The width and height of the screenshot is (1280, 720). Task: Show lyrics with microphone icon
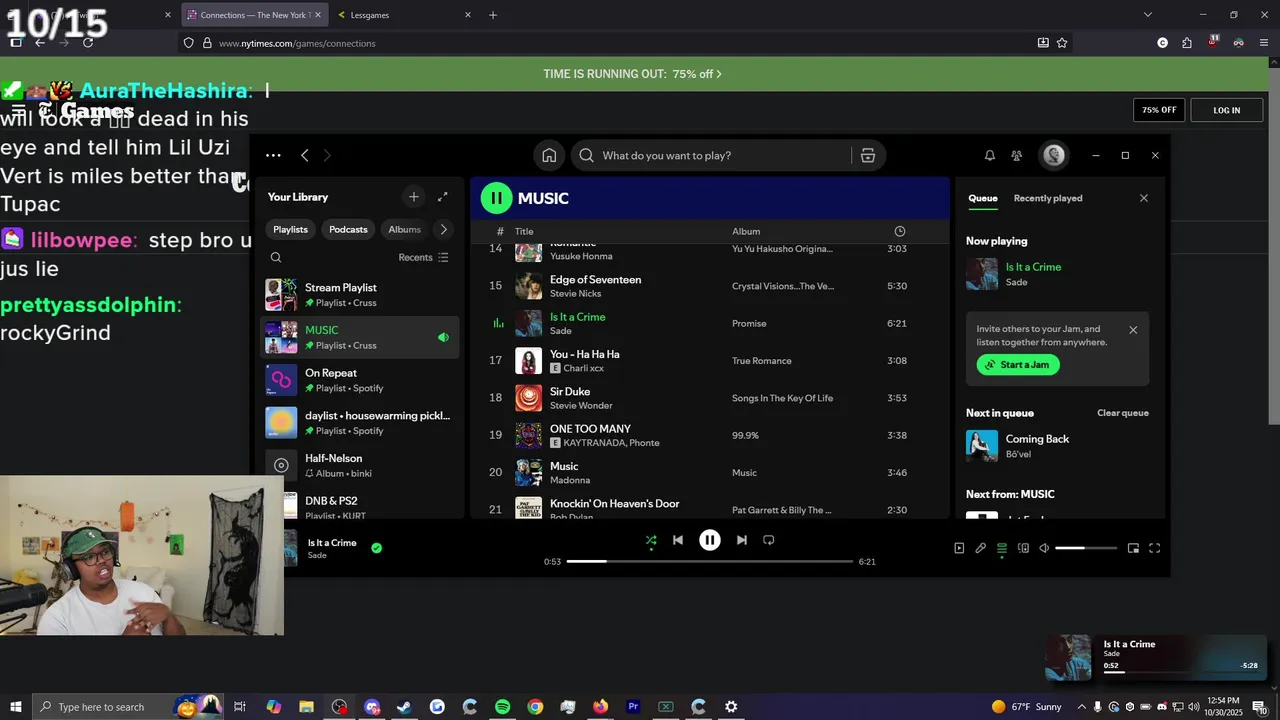click(x=981, y=548)
